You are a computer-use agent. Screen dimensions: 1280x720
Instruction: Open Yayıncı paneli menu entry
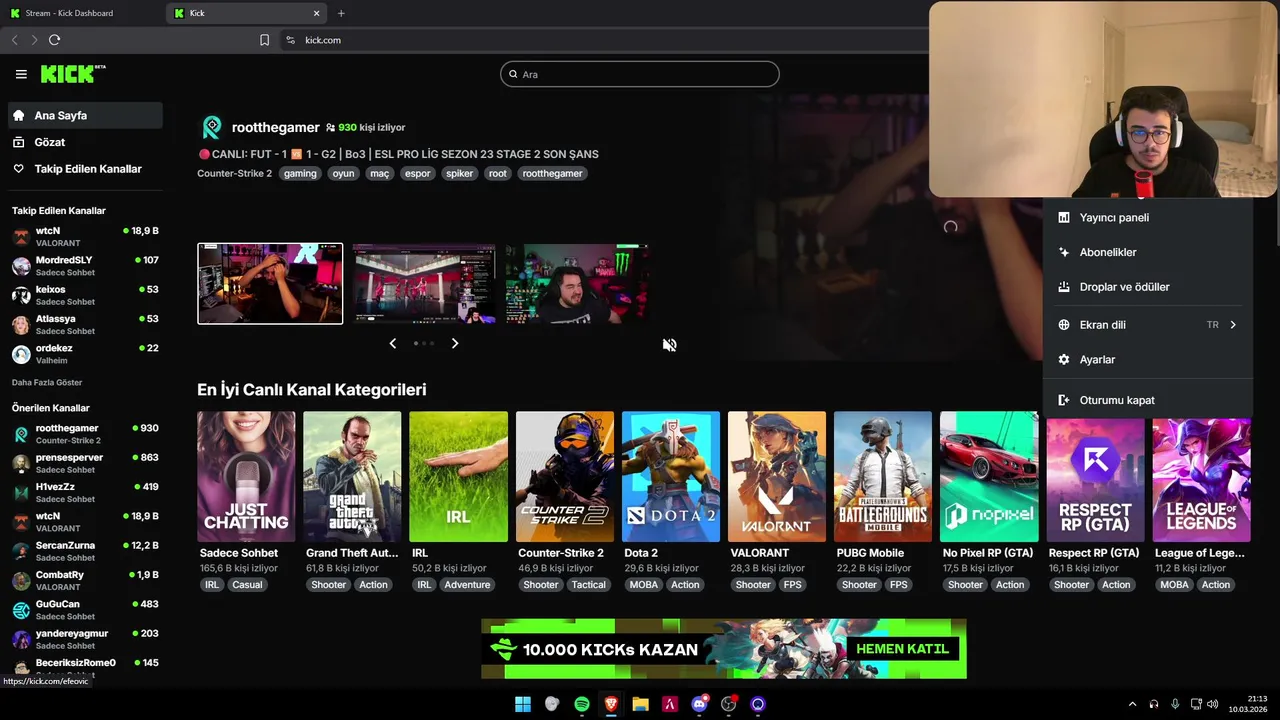click(x=1148, y=217)
